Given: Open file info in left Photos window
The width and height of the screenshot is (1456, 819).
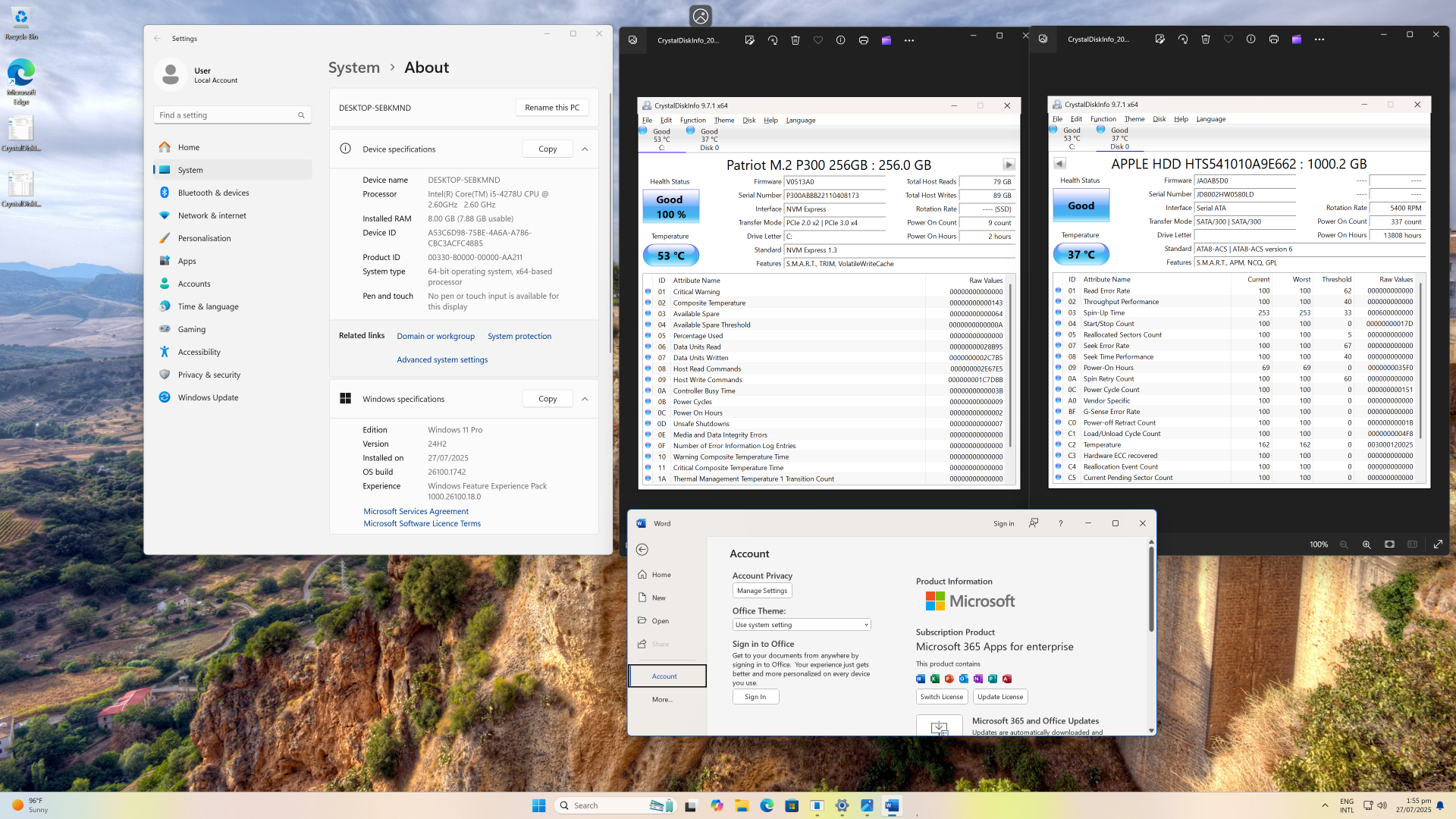Looking at the screenshot, I should [x=840, y=40].
